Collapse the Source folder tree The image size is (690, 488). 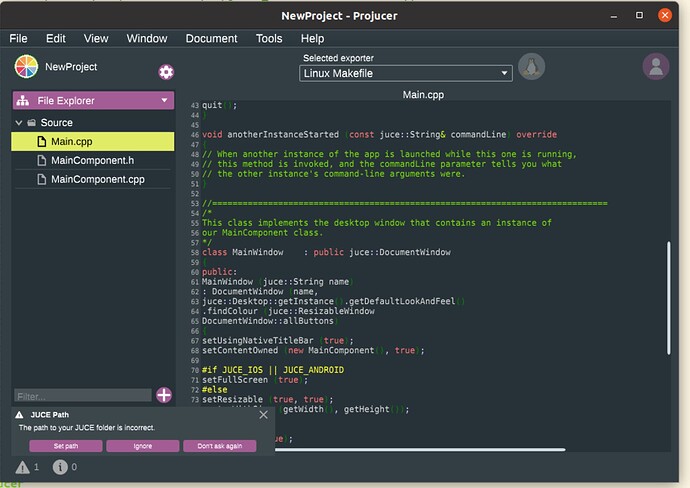click(19, 123)
